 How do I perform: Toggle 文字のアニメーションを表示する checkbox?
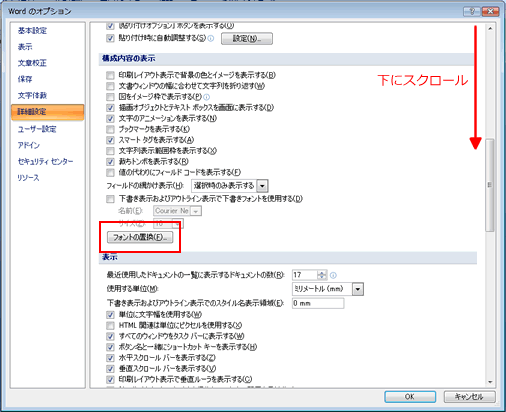(110, 118)
